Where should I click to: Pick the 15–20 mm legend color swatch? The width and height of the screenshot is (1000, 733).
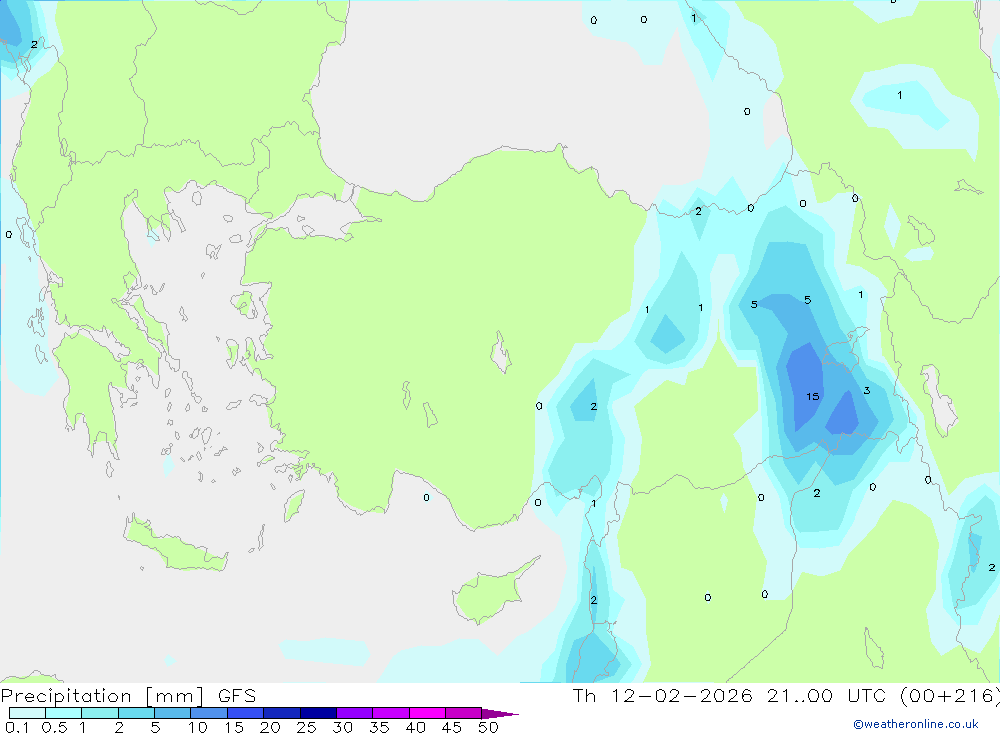246,713
